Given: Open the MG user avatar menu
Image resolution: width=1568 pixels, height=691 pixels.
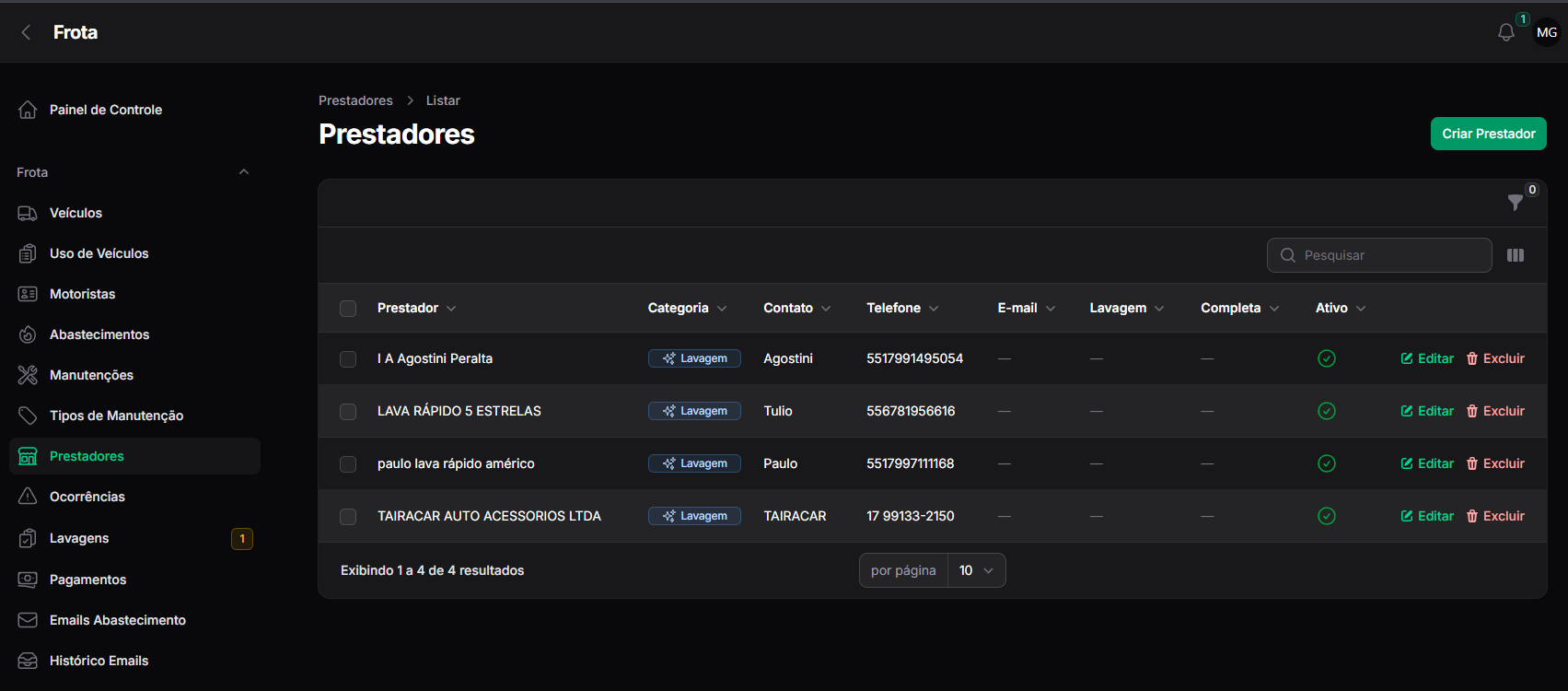Looking at the screenshot, I should tap(1547, 32).
